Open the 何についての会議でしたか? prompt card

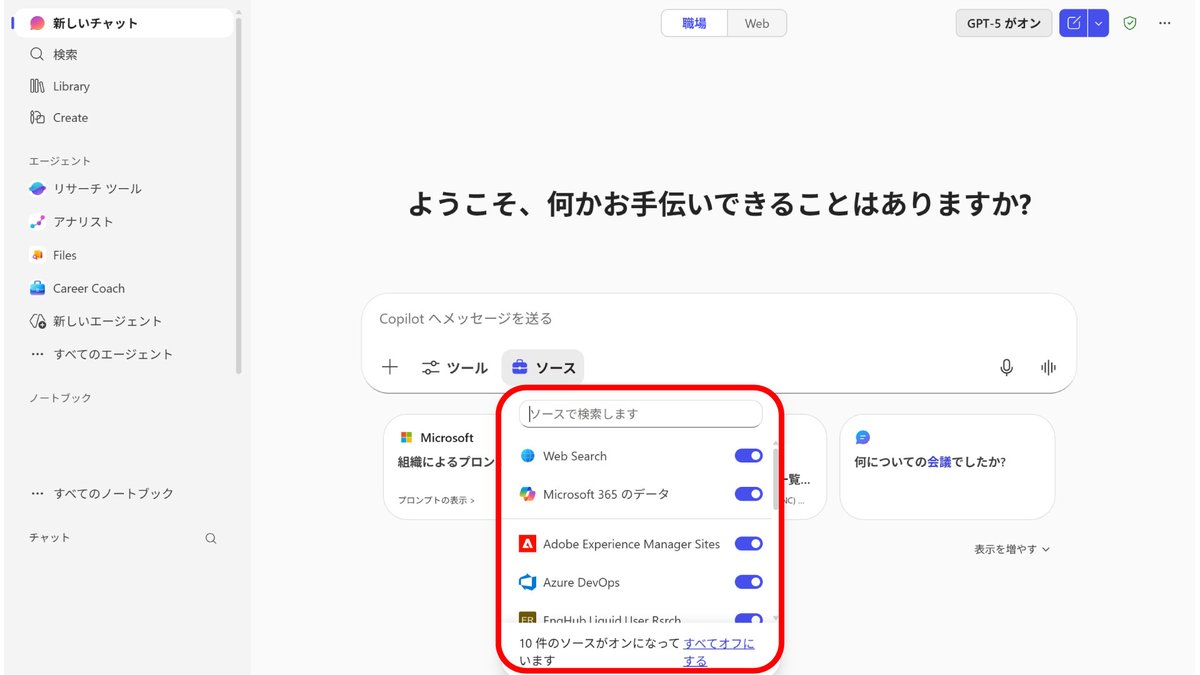pyautogui.click(x=947, y=467)
